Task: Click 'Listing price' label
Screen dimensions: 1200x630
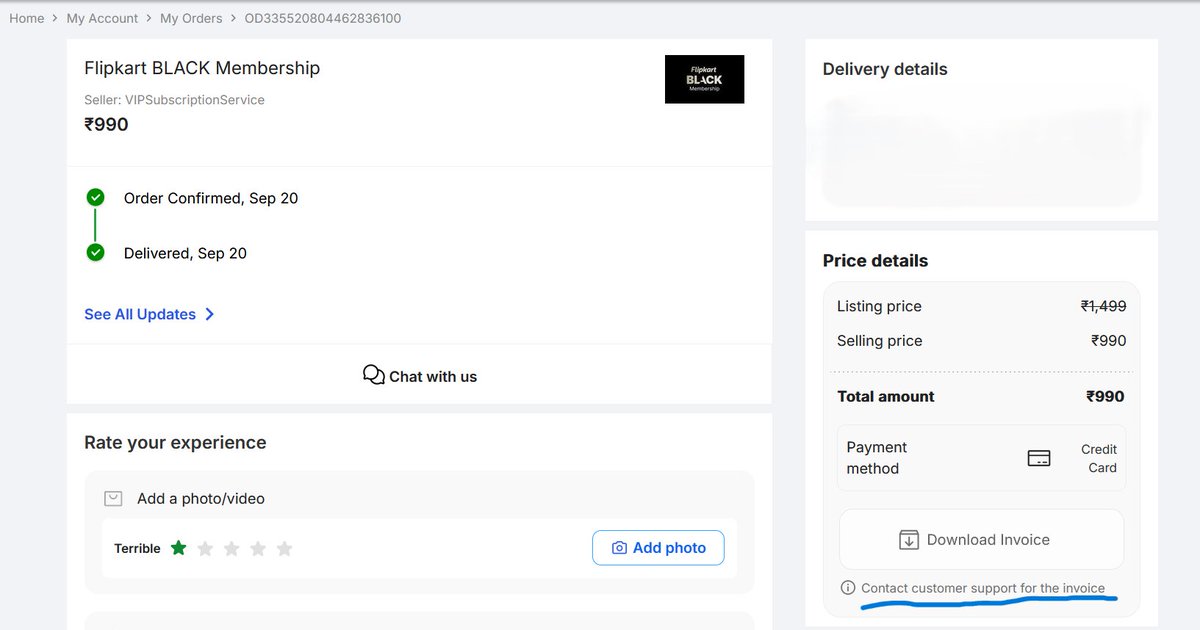Action: [x=879, y=306]
